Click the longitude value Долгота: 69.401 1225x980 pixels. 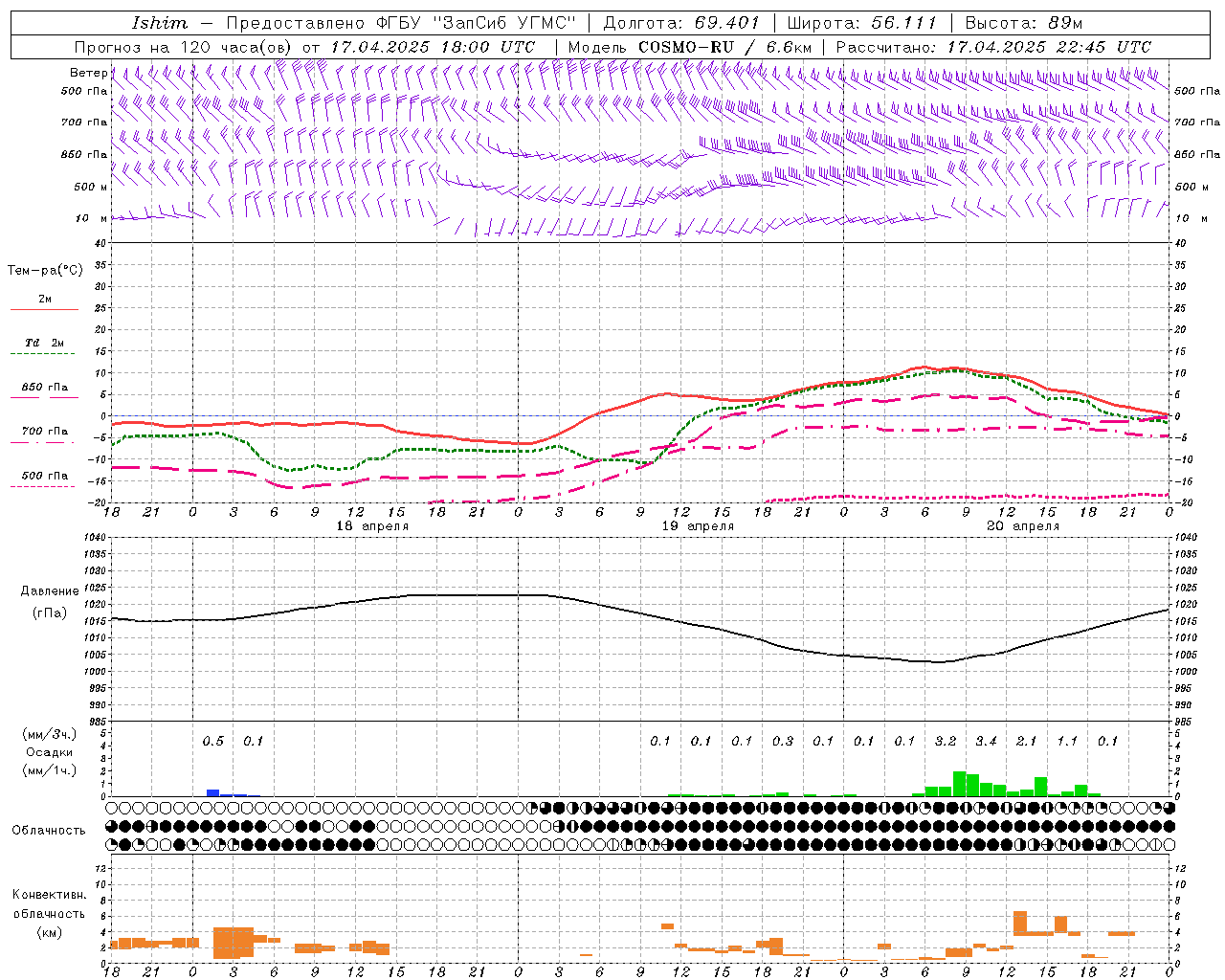point(681,23)
